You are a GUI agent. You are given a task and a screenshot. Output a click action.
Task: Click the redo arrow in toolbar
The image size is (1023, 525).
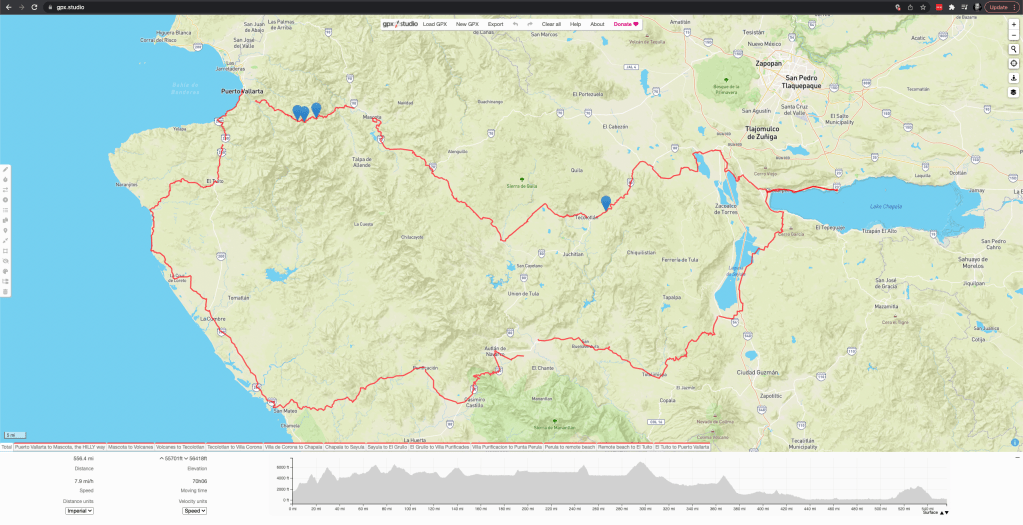(529, 23)
